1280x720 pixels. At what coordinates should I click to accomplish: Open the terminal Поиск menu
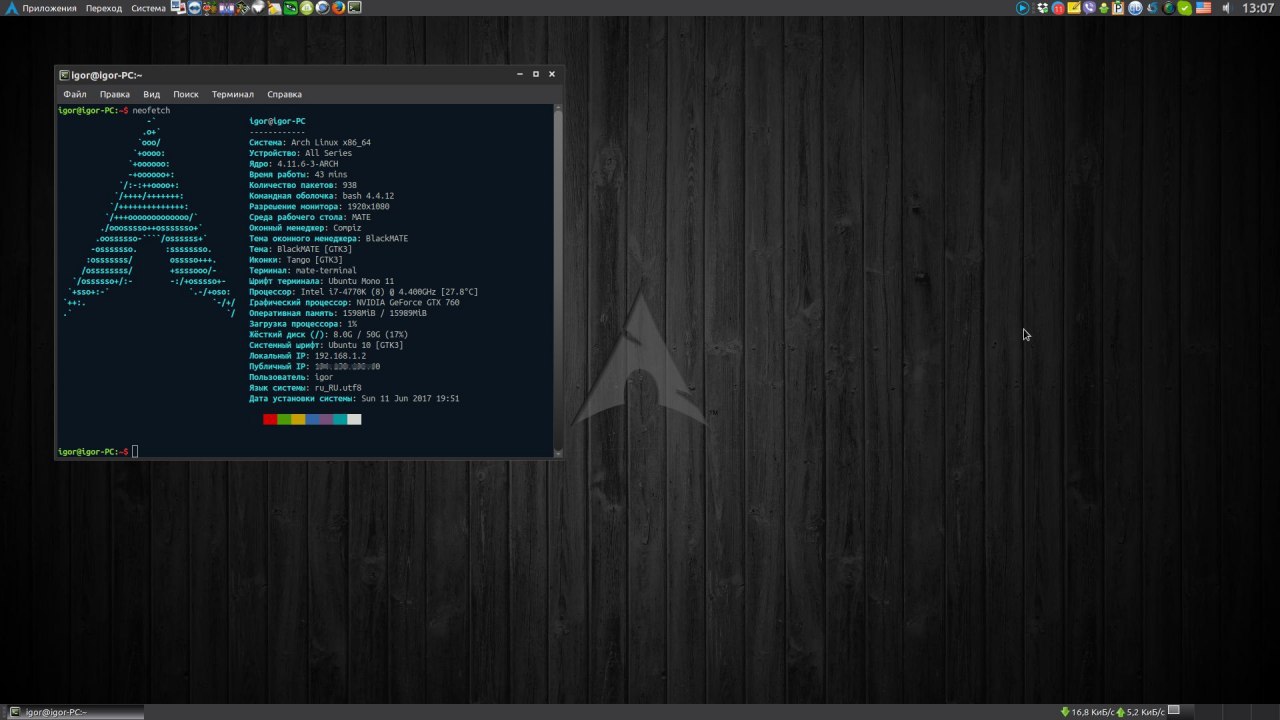(x=186, y=94)
